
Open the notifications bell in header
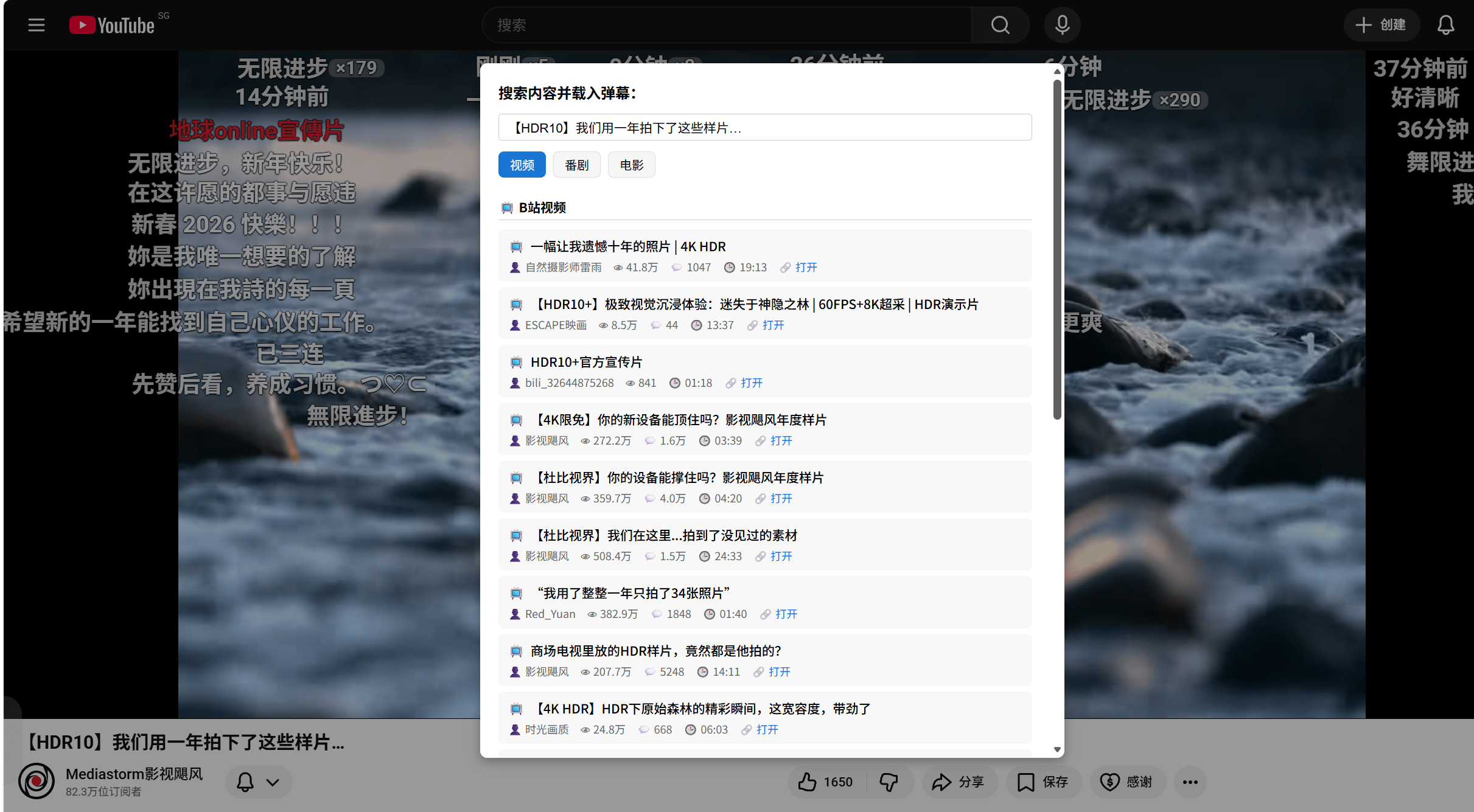(x=1445, y=25)
